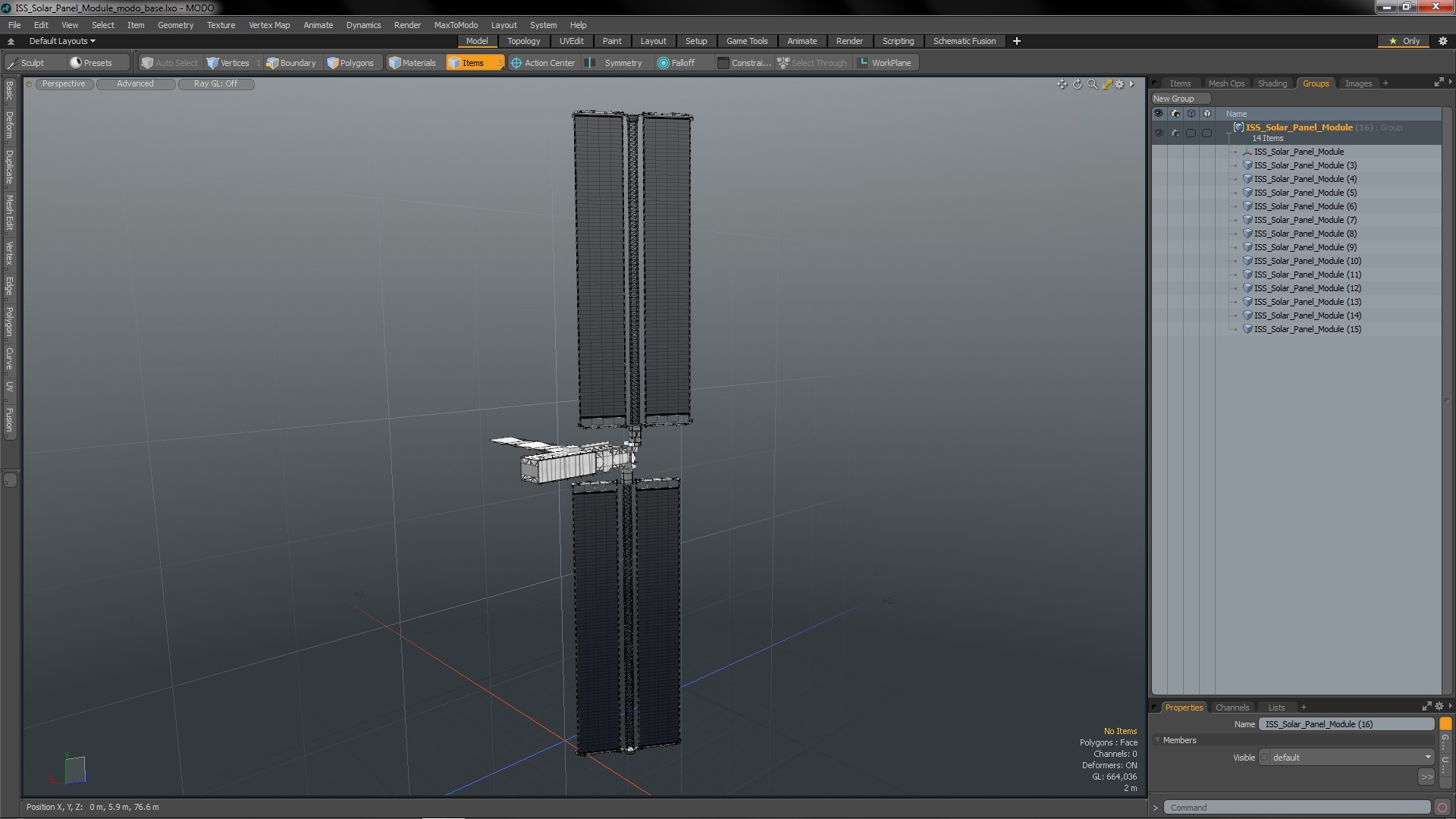Screen dimensions: 1456x819
Task: Click viewport zoom magnifier icon
Action: click(1092, 84)
